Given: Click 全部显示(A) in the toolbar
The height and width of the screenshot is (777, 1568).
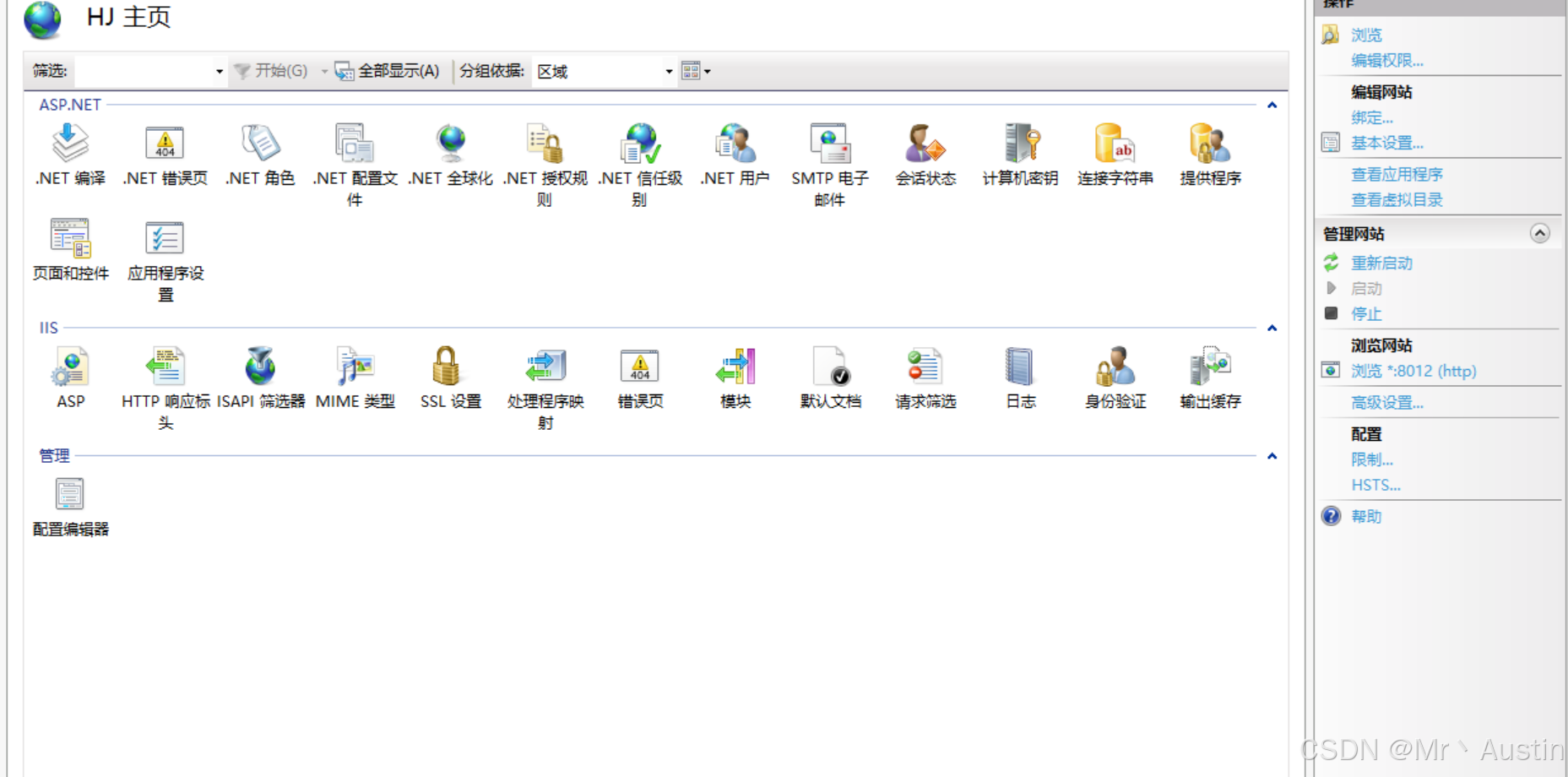Looking at the screenshot, I should click(x=388, y=71).
